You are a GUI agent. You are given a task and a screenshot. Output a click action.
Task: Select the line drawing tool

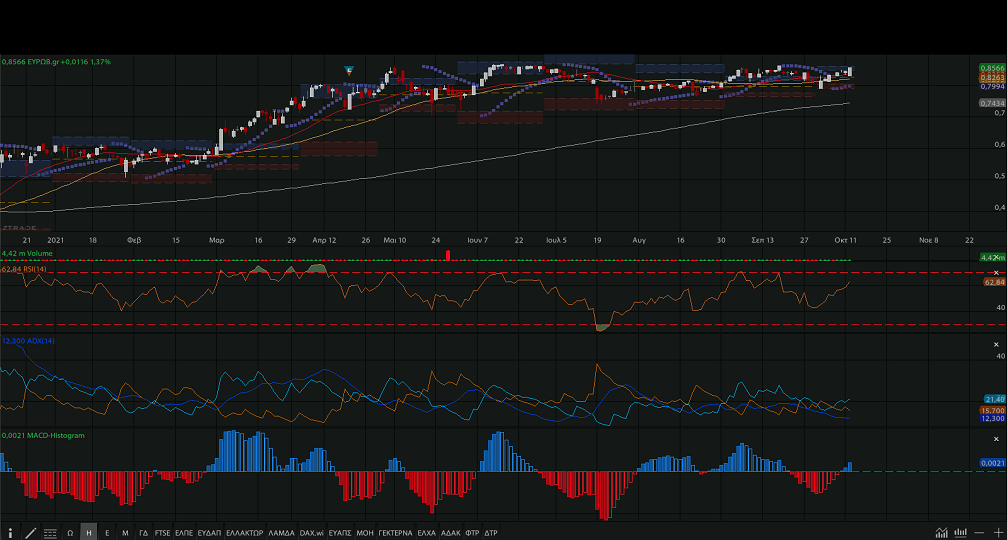pyautogui.click(x=30, y=533)
